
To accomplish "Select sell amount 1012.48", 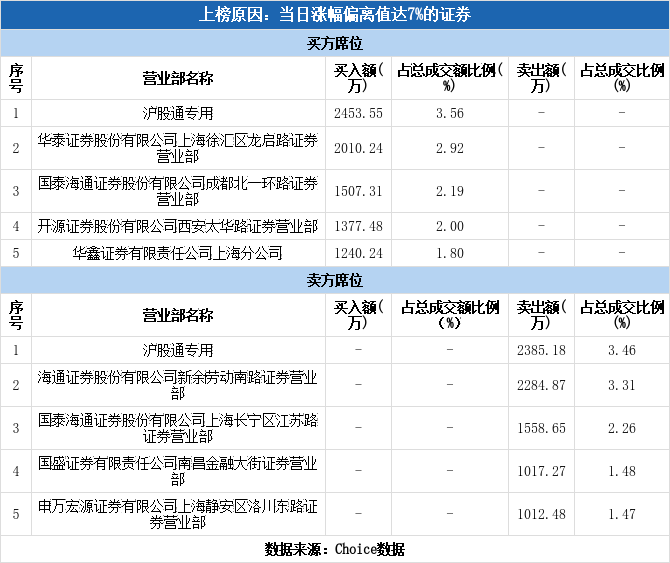I will (541, 514).
